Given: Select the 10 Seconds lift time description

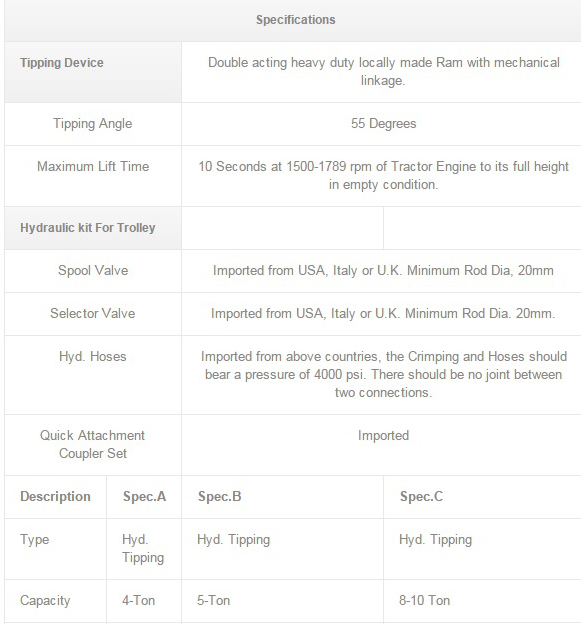Looking at the screenshot, I should pyautogui.click(x=383, y=176).
